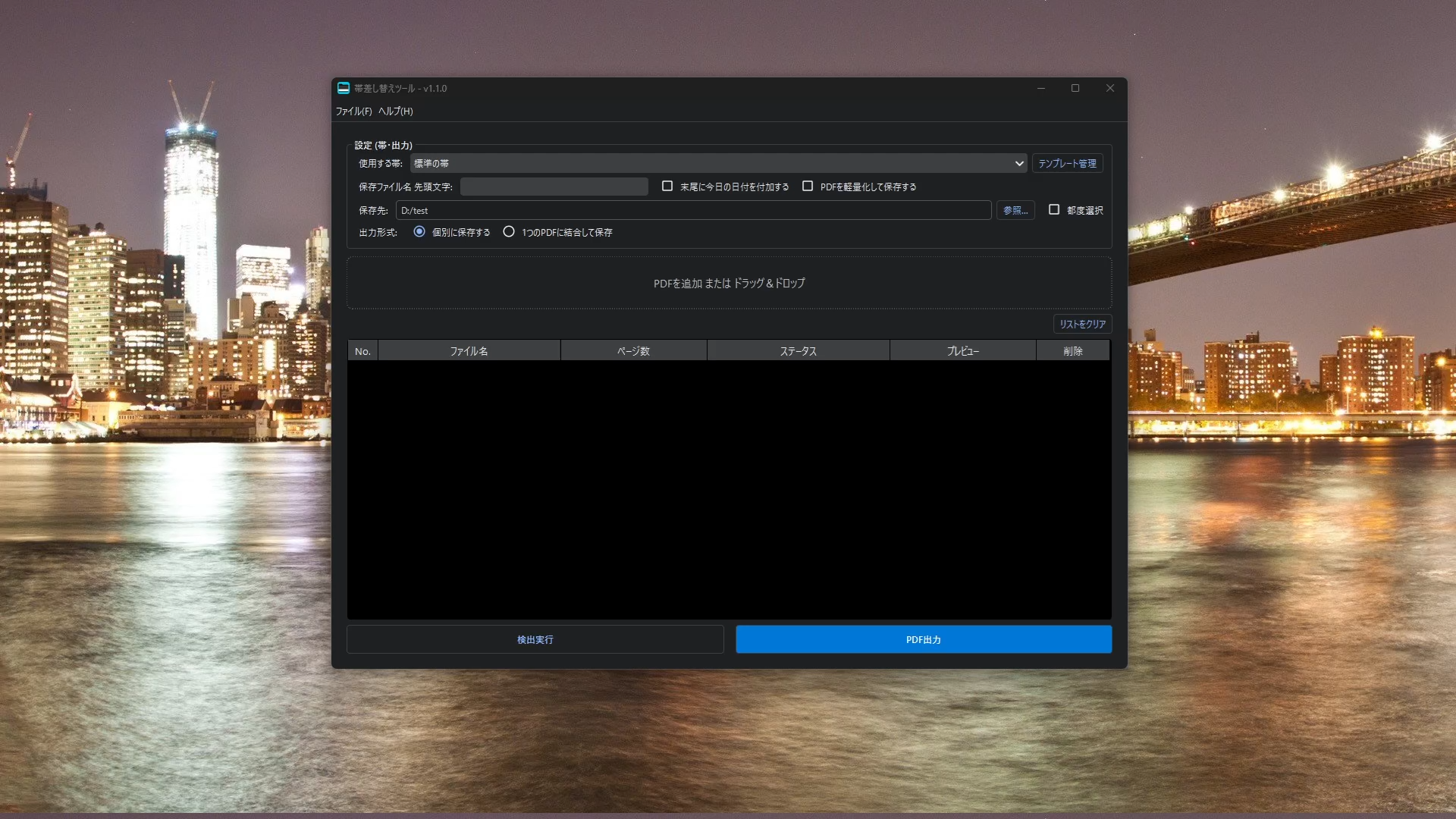
Task: Click 参照... to browse save folder
Action: (x=1015, y=210)
